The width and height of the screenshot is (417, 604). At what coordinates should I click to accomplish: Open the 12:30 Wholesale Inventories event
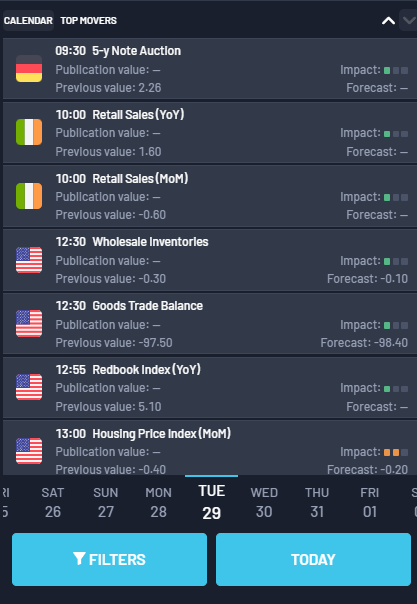[x=210, y=260]
